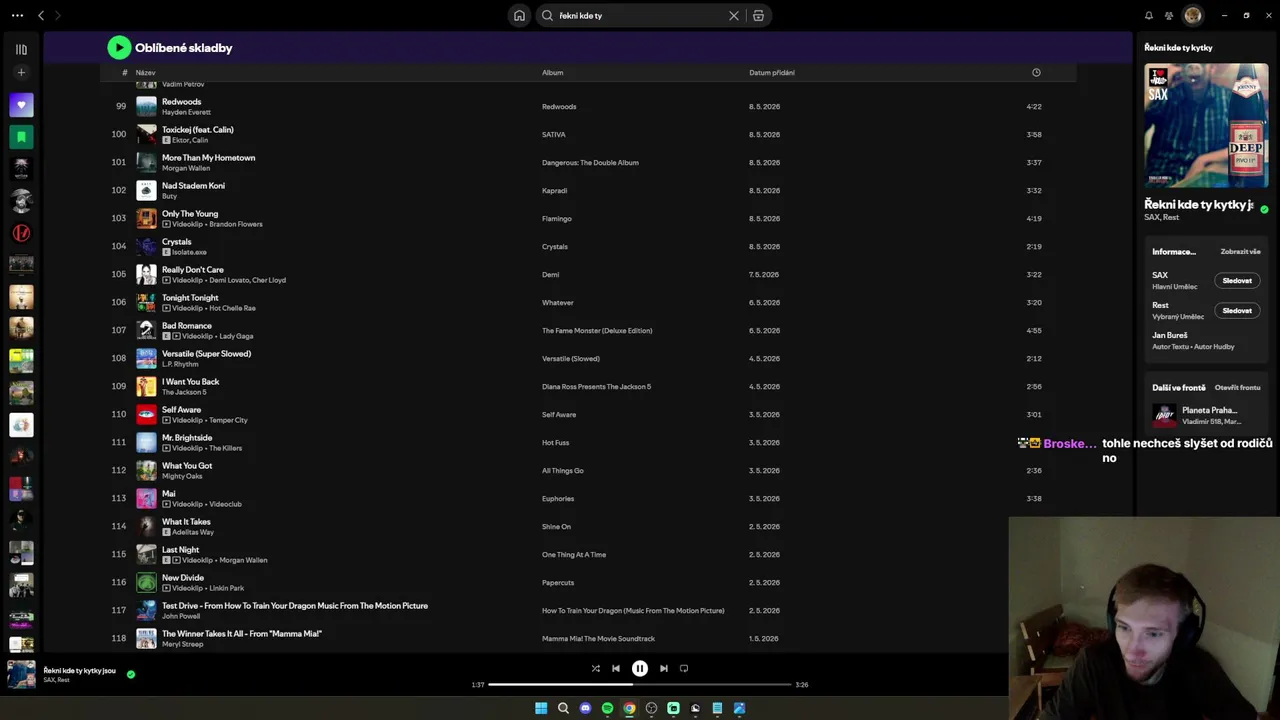Pause the current song
Image resolution: width=1280 pixels, height=720 pixels.
640,669
